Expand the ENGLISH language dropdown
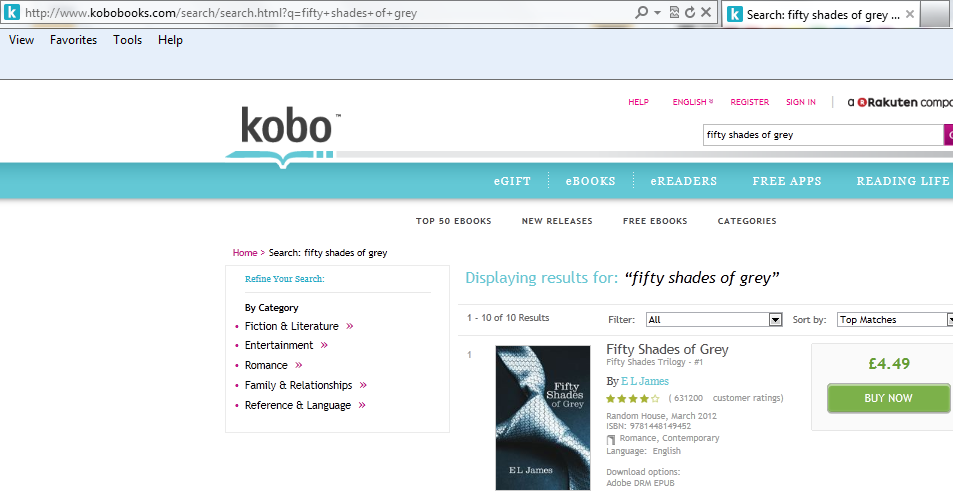 pyautogui.click(x=693, y=102)
